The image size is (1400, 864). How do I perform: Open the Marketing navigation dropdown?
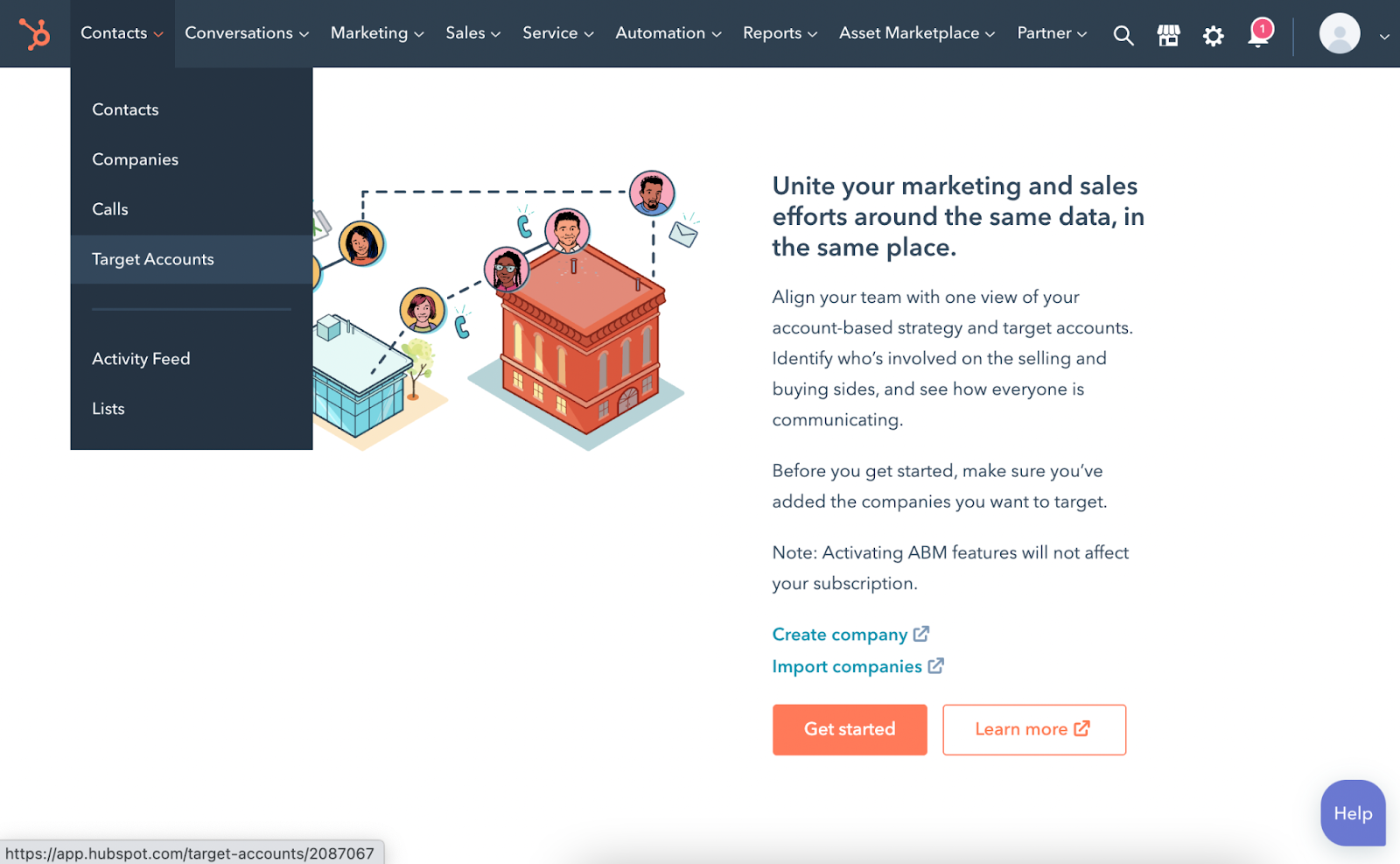[377, 33]
